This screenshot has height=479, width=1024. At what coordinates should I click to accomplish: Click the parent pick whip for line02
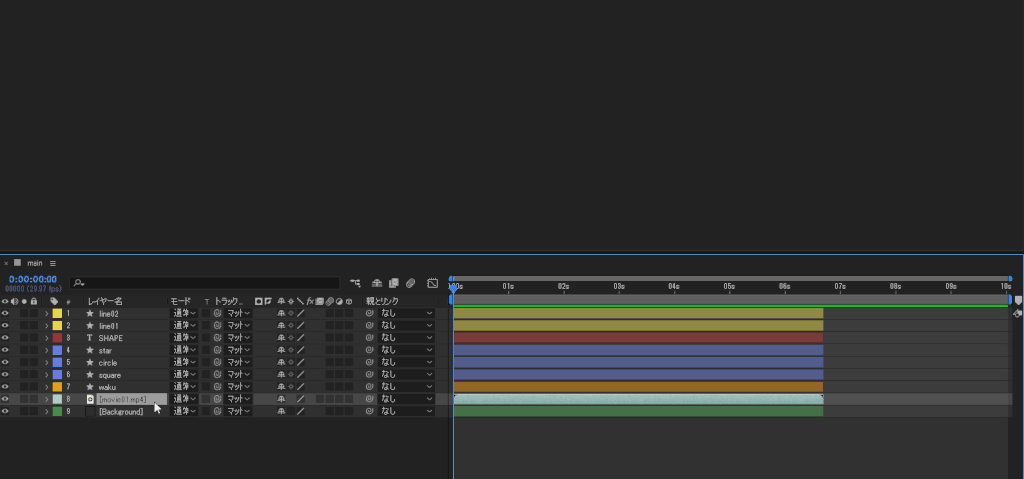point(369,314)
